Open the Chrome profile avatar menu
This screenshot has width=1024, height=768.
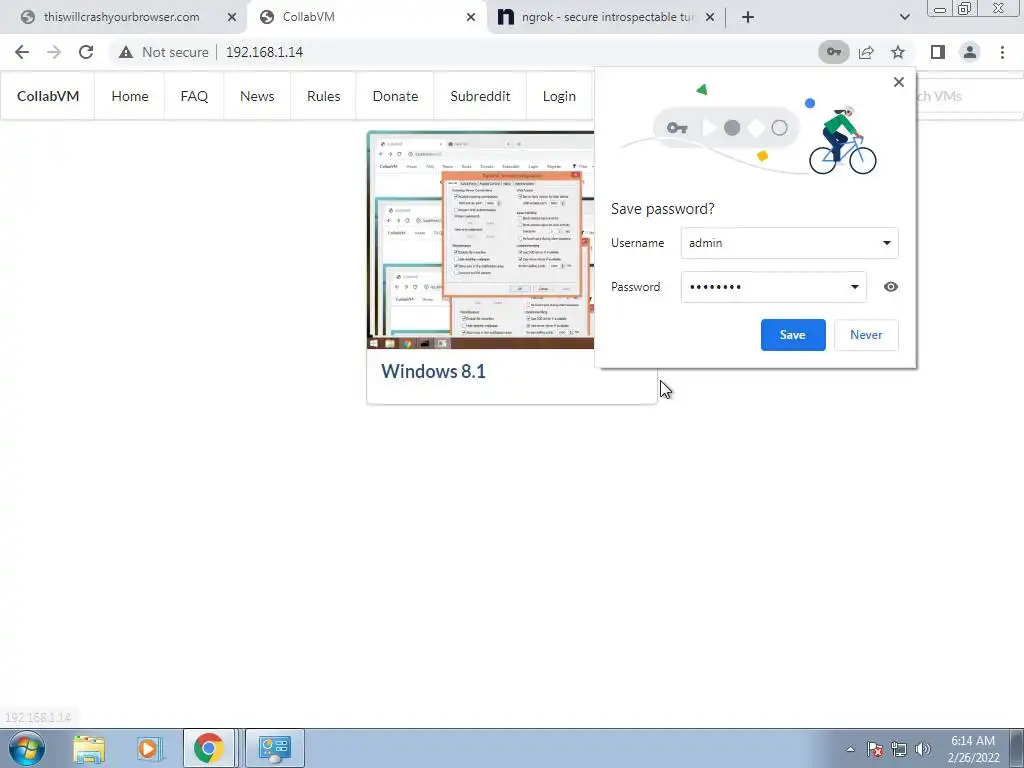tap(970, 52)
